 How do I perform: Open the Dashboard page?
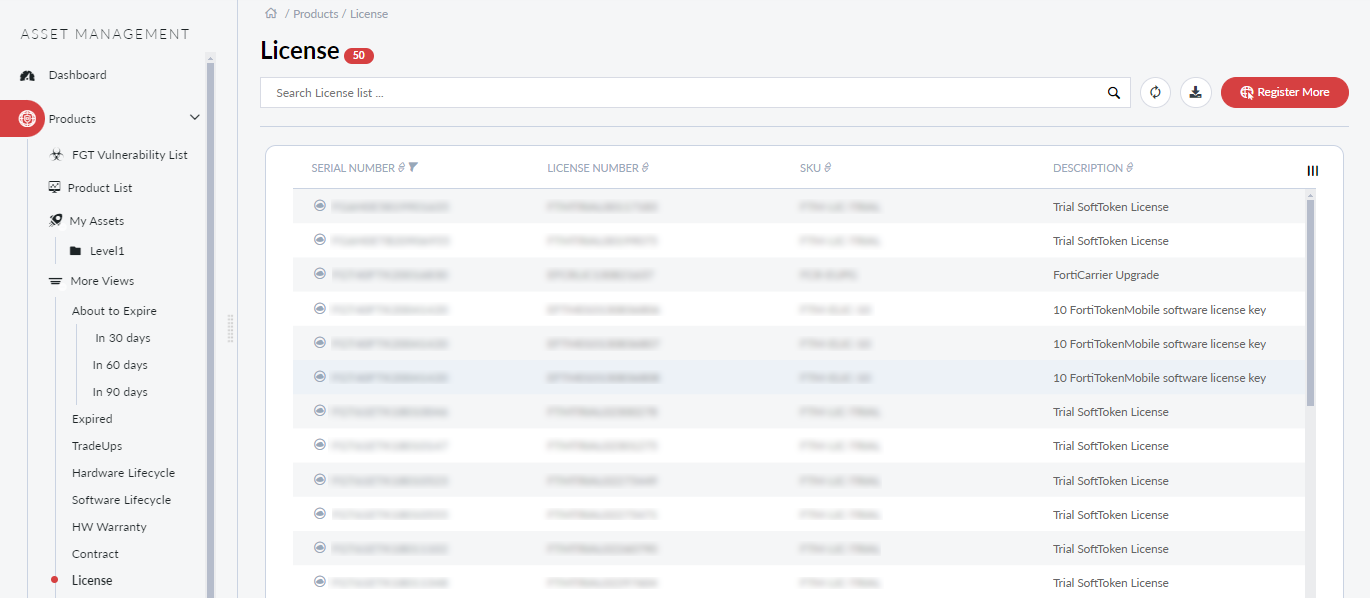click(77, 75)
